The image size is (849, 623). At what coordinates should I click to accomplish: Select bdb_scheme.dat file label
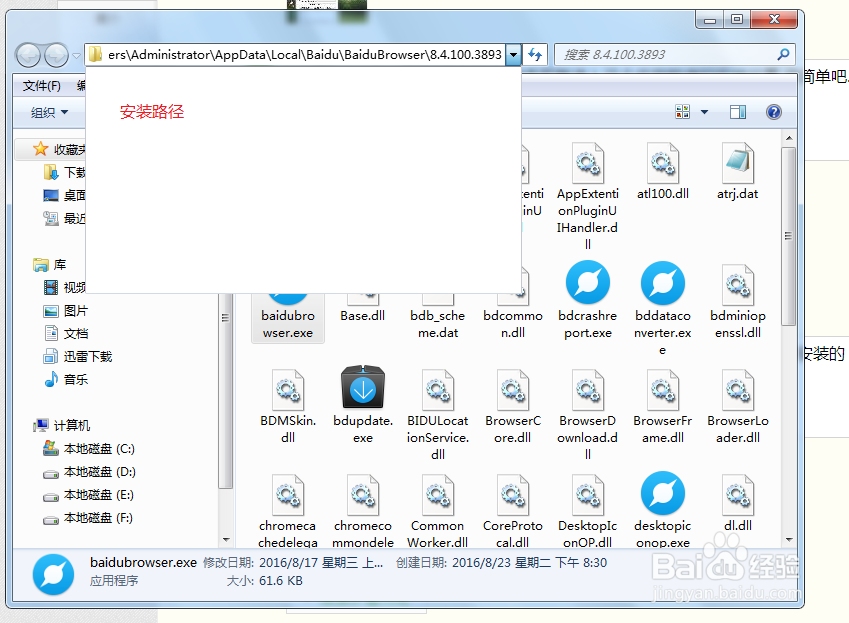pyautogui.click(x=437, y=324)
